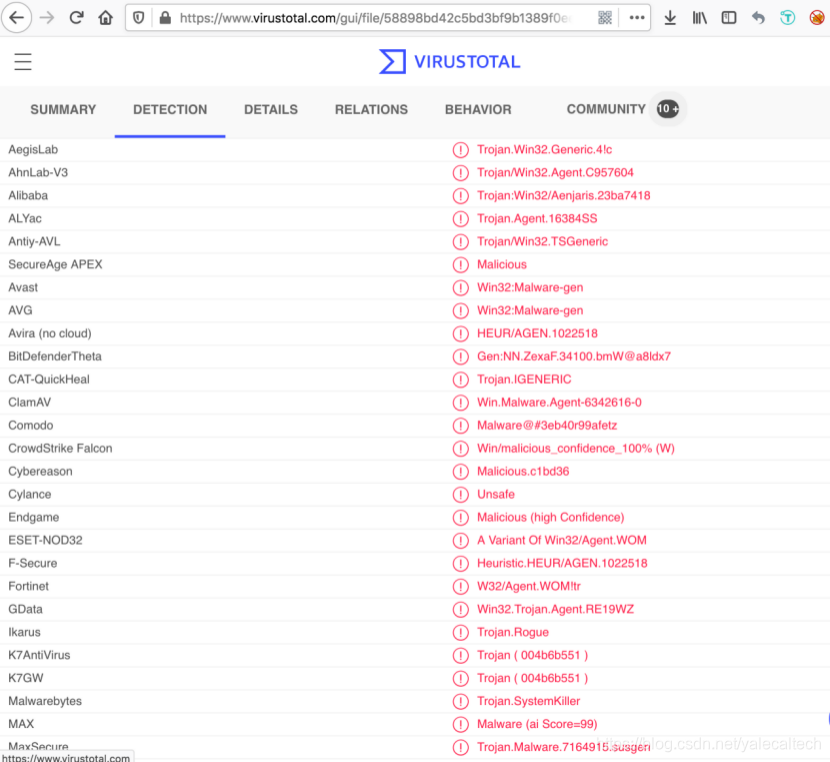This screenshot has height=762, width=830.
Task: Open the browser home page icon
Action: coord(106,18)
